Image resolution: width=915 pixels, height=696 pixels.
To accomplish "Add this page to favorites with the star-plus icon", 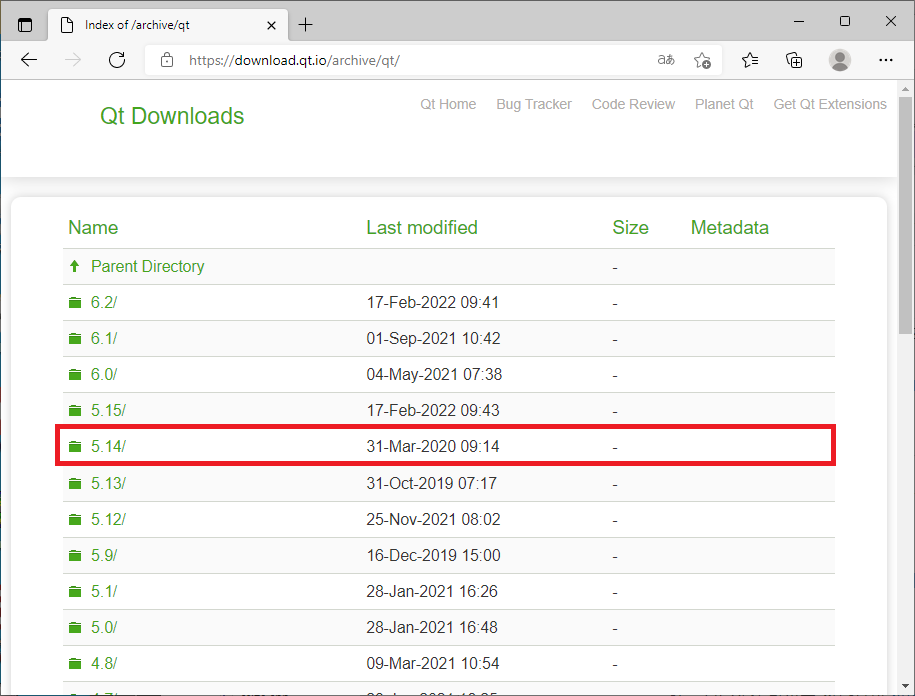I will (x=702, y=60).
